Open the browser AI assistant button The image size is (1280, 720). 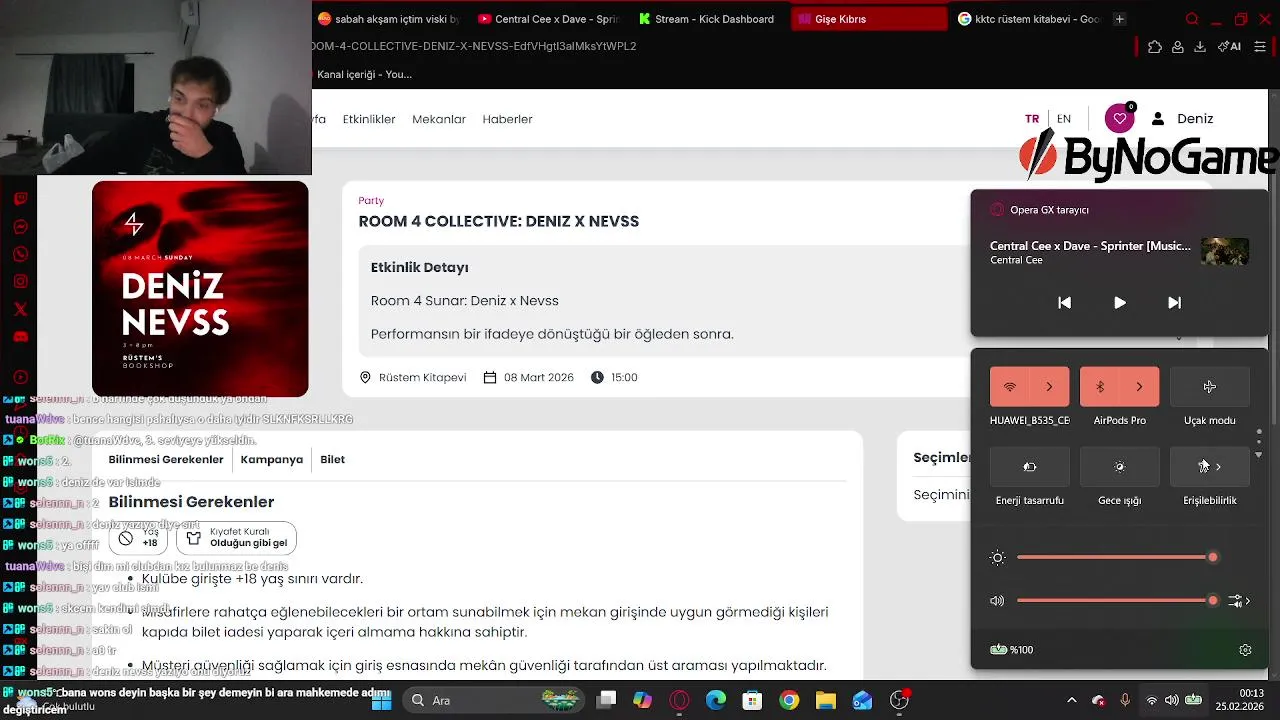point(1230,47)
